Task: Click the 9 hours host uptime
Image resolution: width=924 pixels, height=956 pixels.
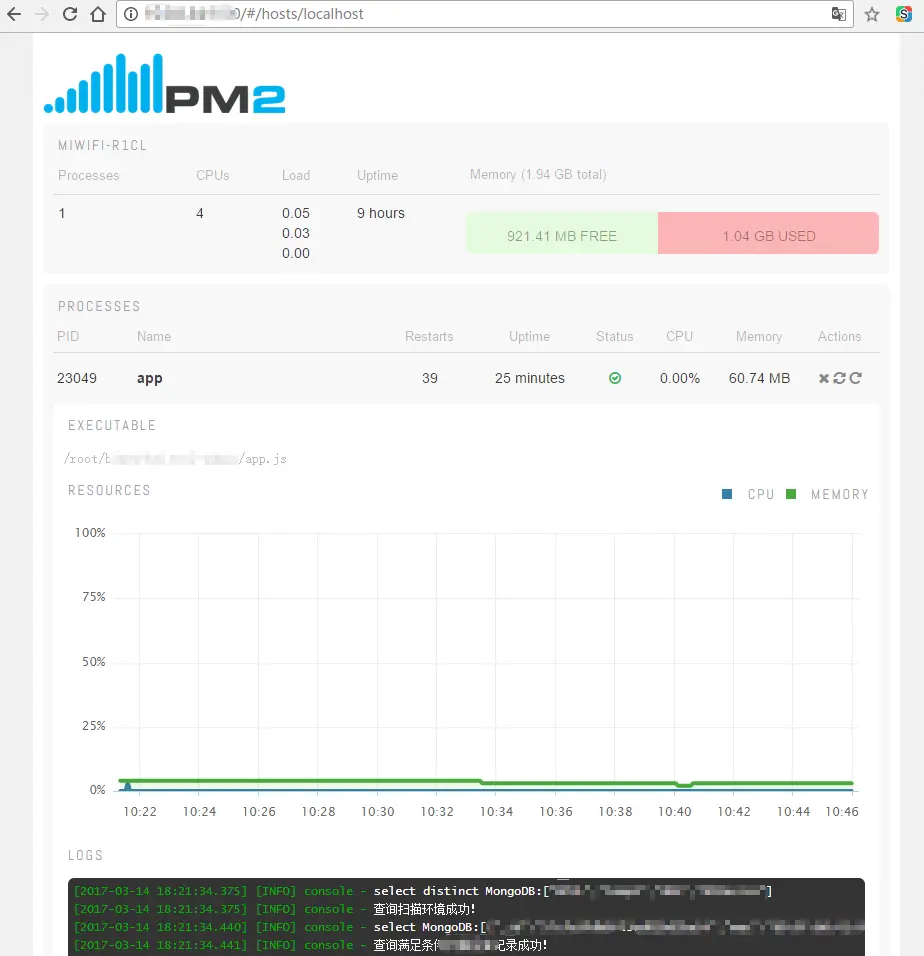Action: coord(381,213)
